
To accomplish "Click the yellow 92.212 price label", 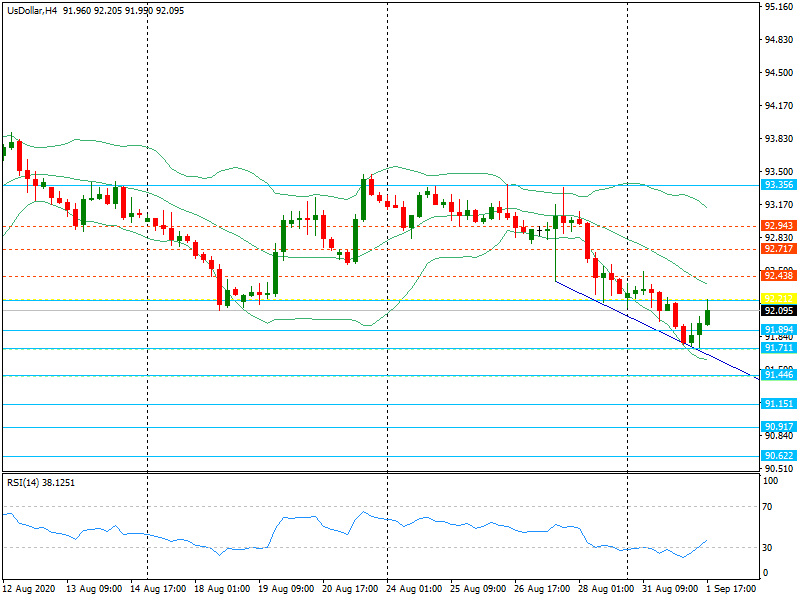I will tap(778, 299).
